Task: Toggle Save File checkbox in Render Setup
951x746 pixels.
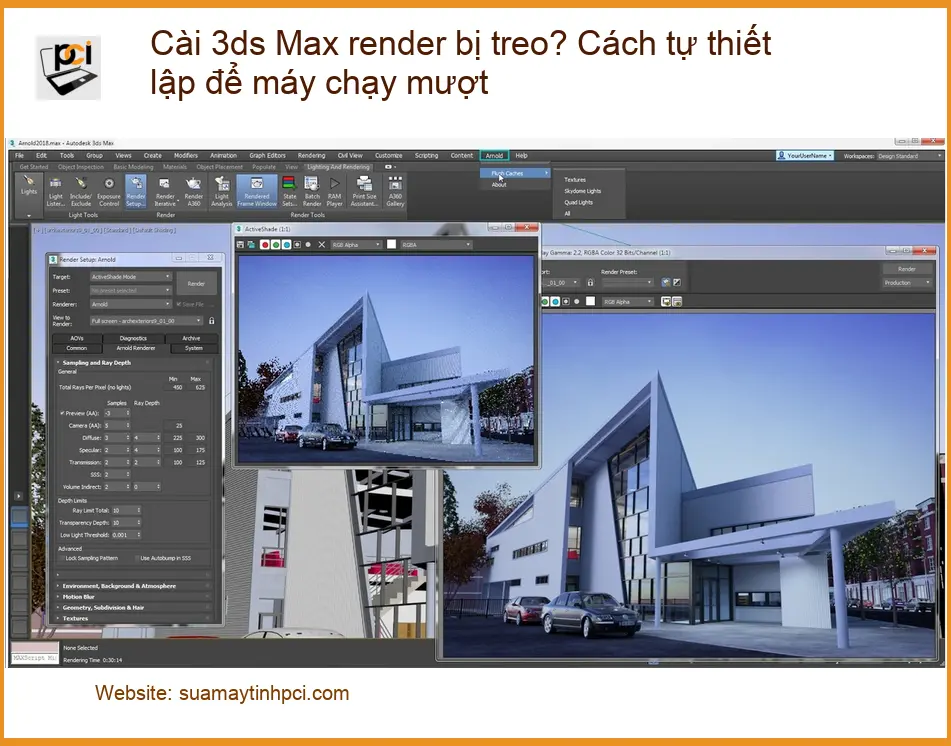Action: (179, 304)
